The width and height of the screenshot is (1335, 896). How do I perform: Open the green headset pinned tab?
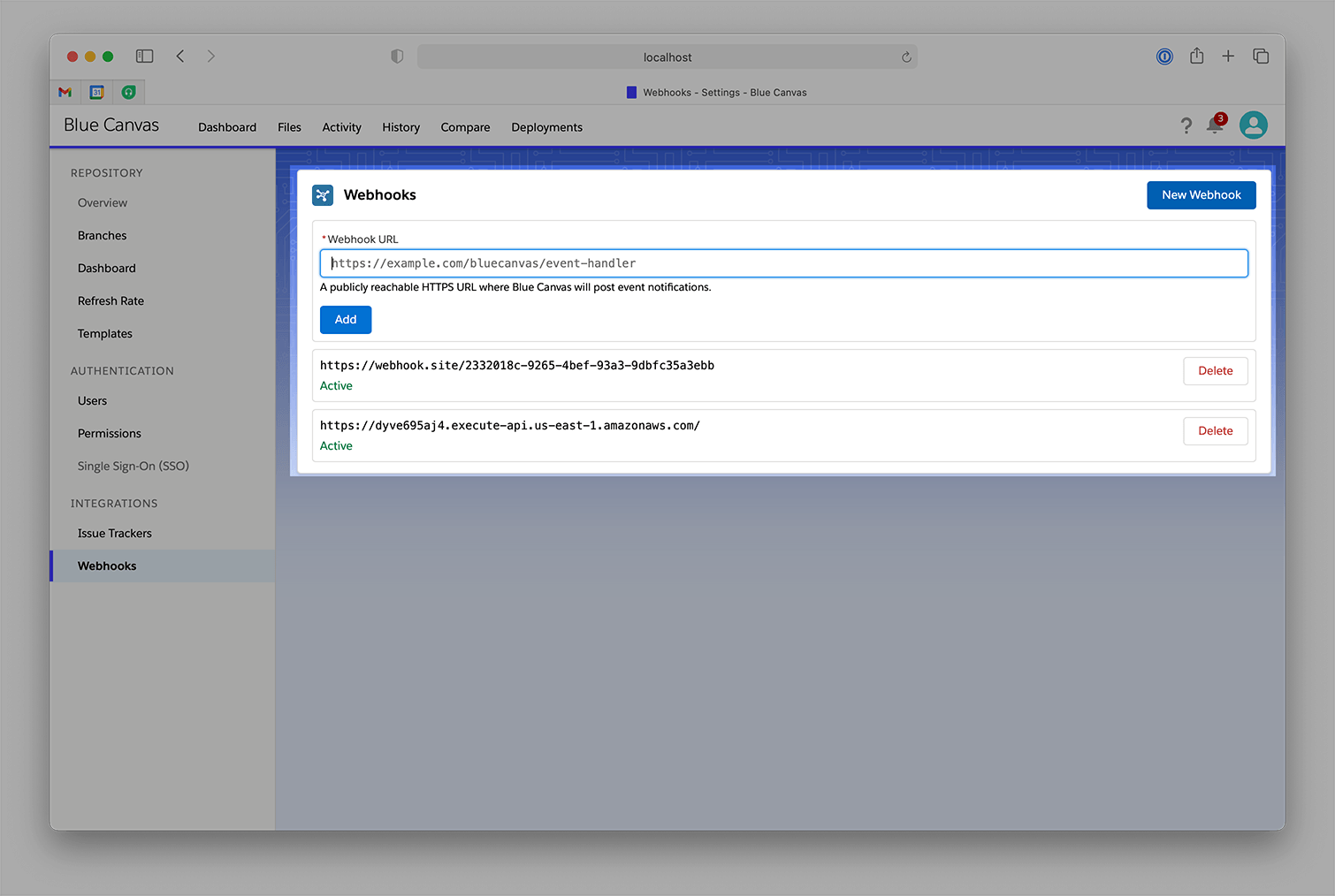(x=129, y=92)
